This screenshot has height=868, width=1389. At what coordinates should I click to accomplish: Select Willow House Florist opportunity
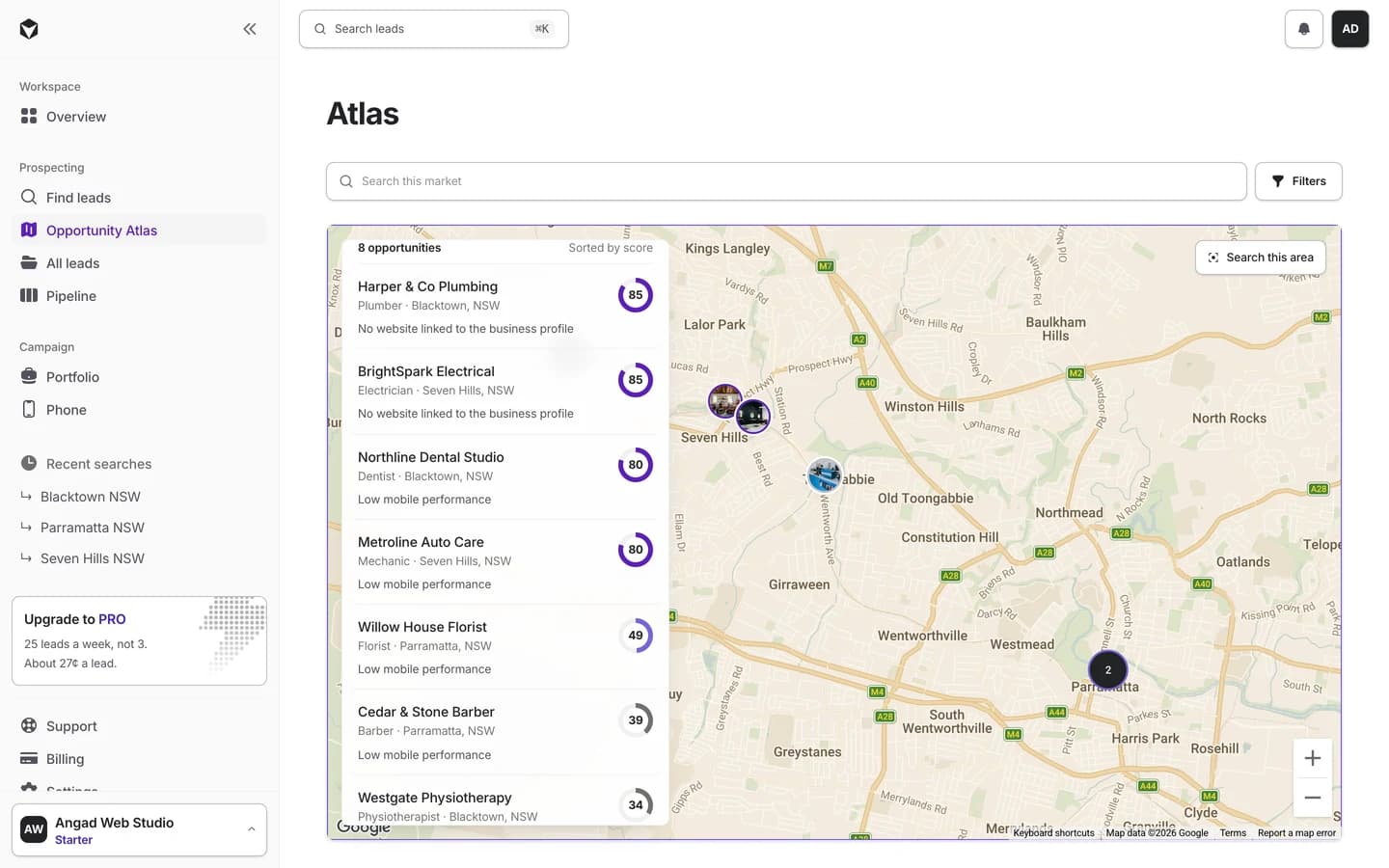(505, 646)
